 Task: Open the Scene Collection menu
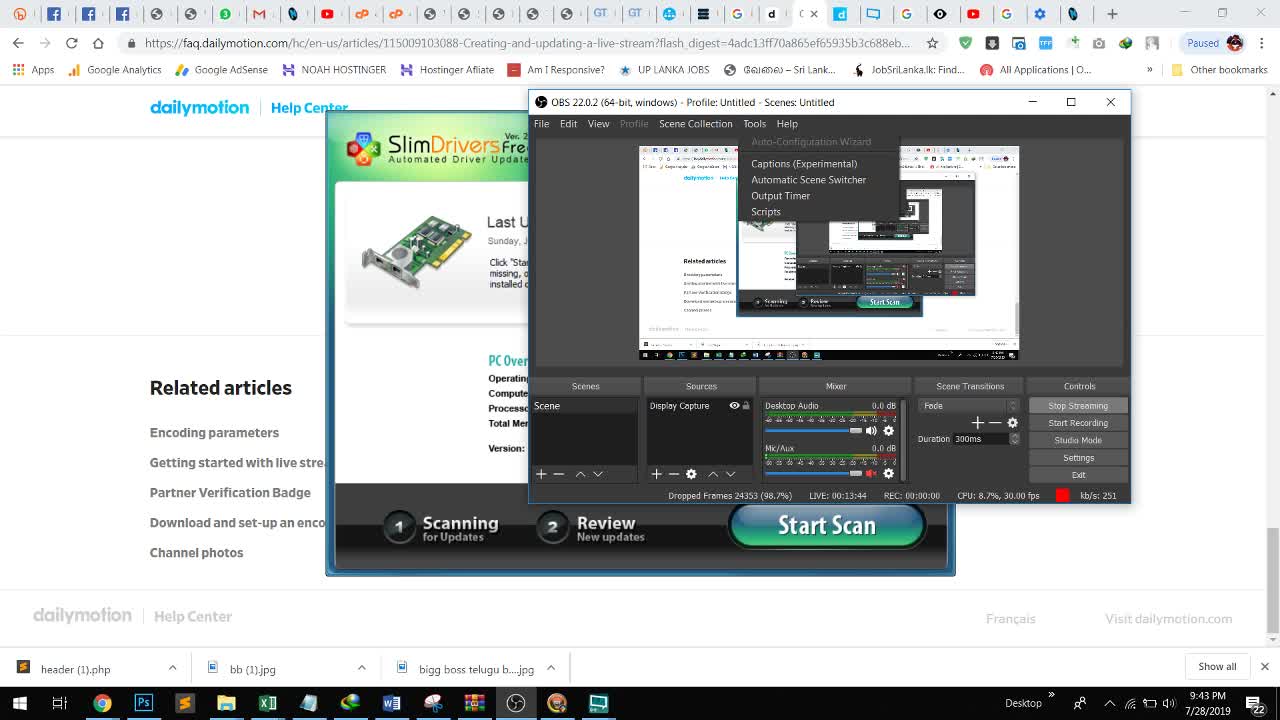(x=695, y=124)
